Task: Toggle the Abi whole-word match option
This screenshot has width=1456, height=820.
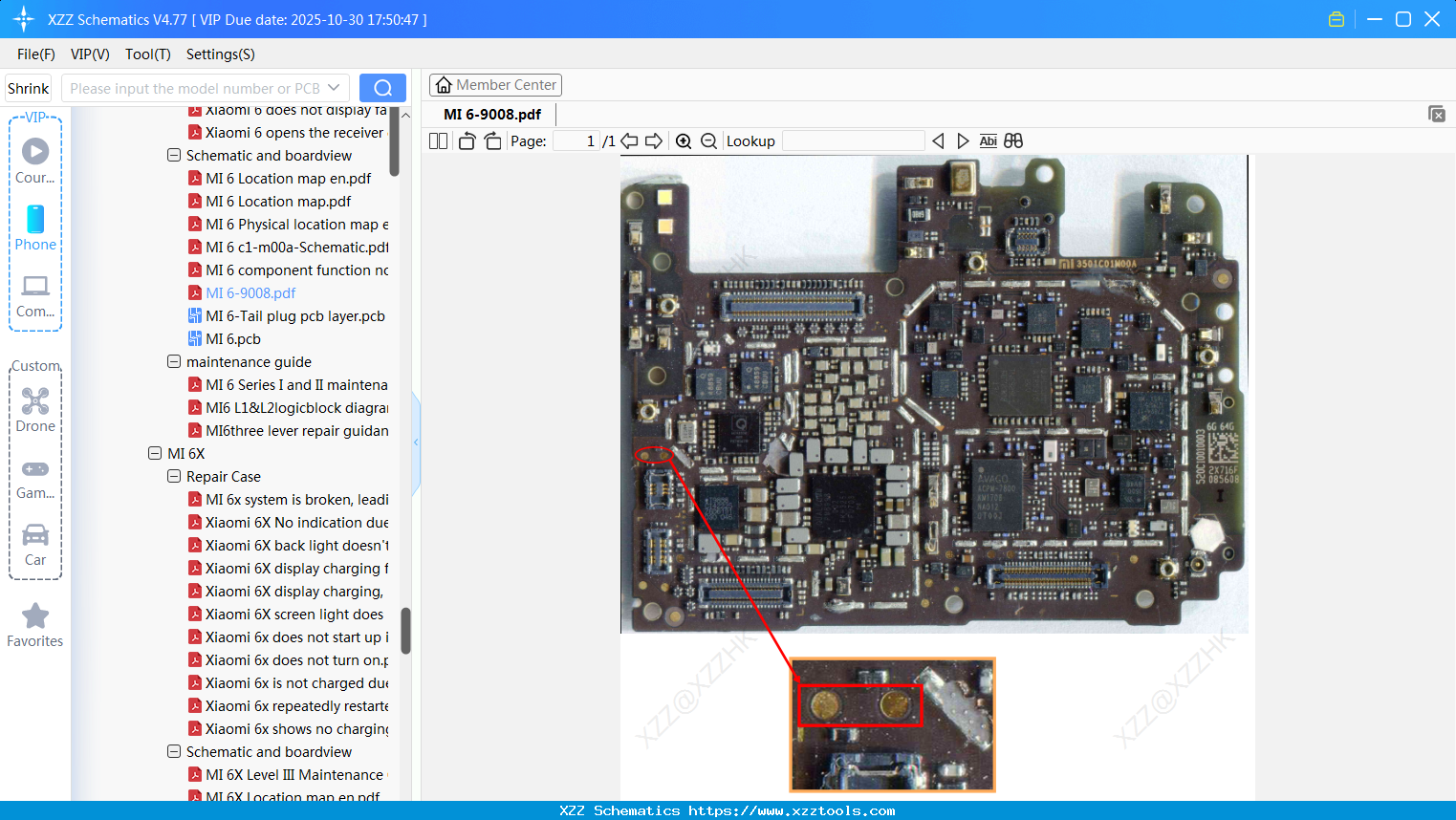Action: pos(988,141)
